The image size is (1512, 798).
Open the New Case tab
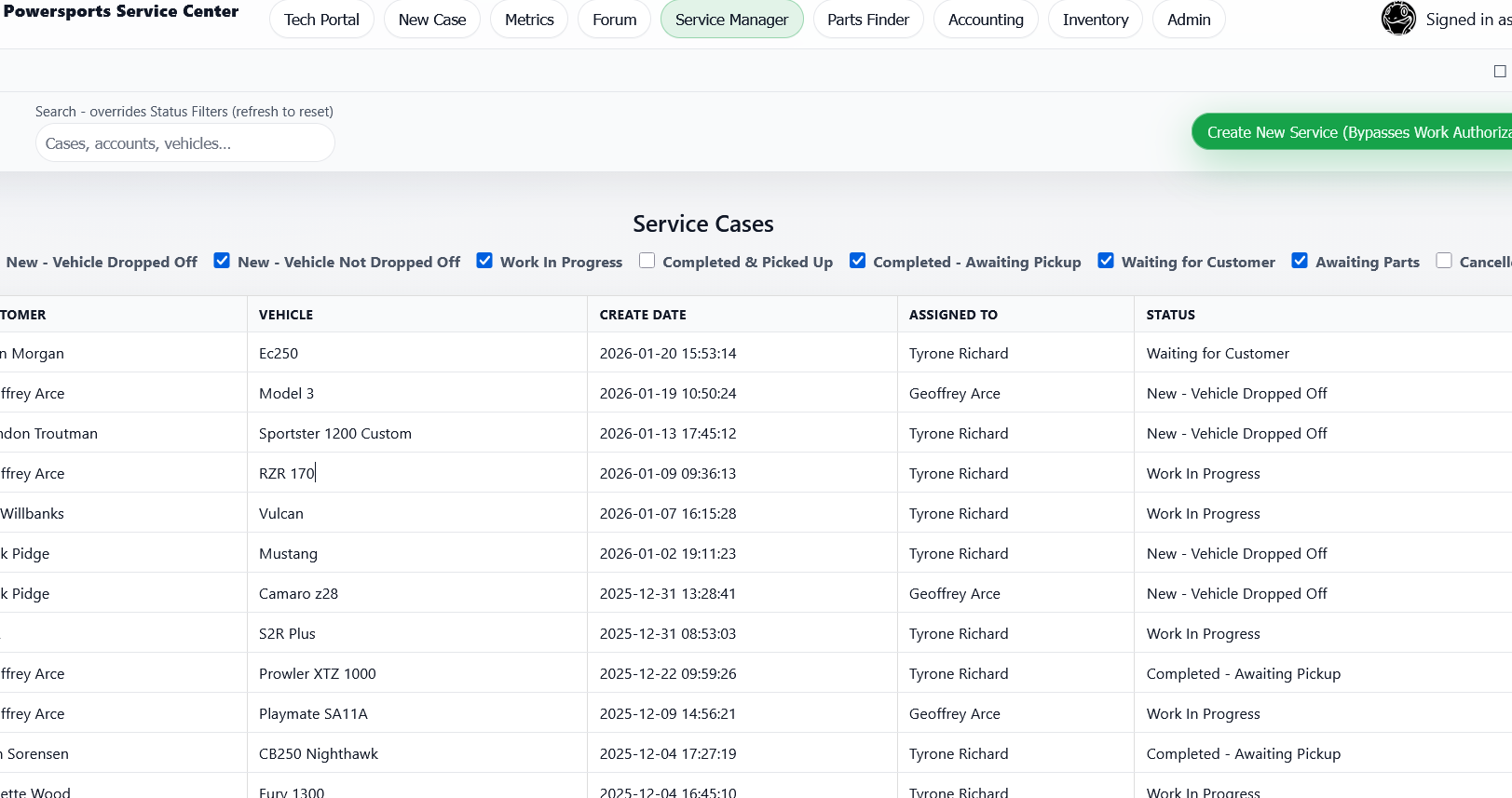432,20
